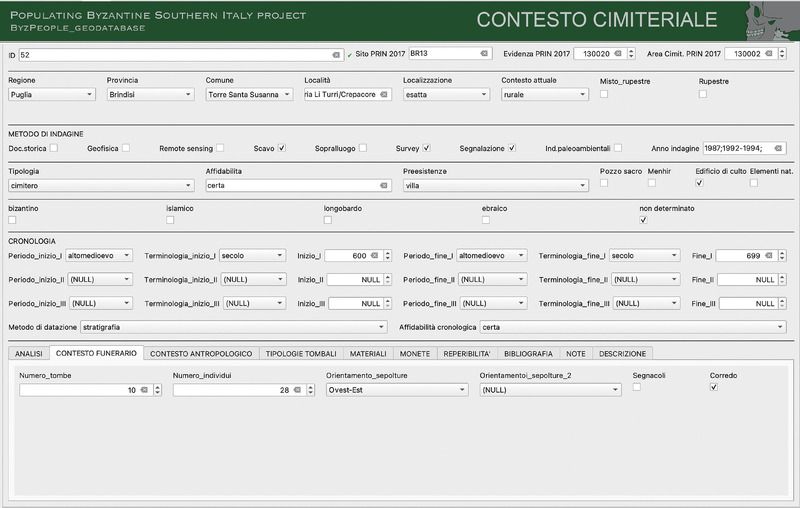Clear the ID field using its clear icon
Image resolution: width=800 pixels, height=508 pixels.
(336, 55)
